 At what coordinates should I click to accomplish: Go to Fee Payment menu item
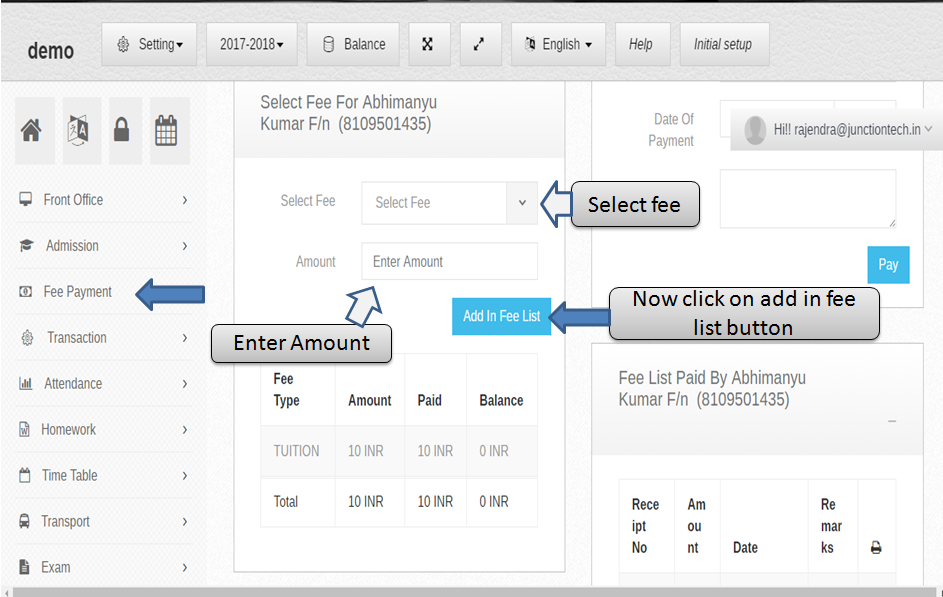103,292
